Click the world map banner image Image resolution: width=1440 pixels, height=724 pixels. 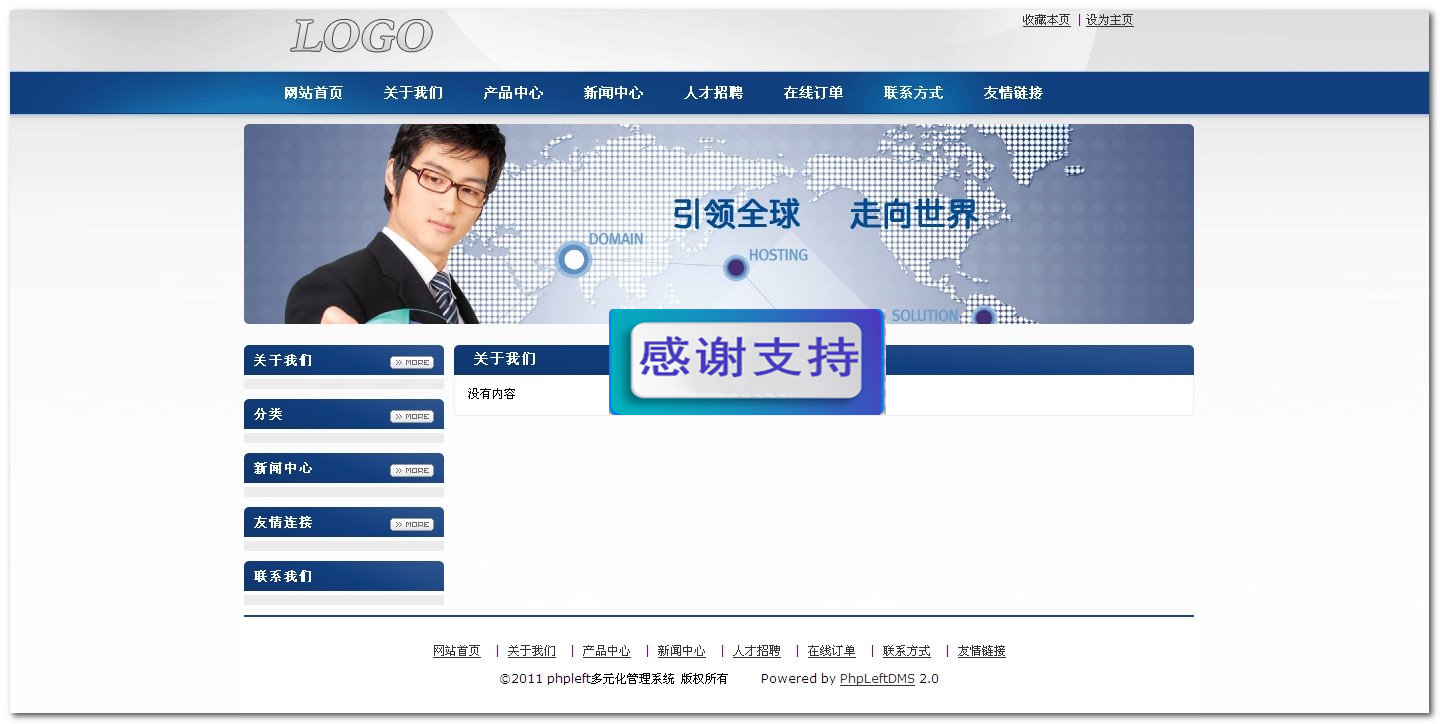click(719, 224)
